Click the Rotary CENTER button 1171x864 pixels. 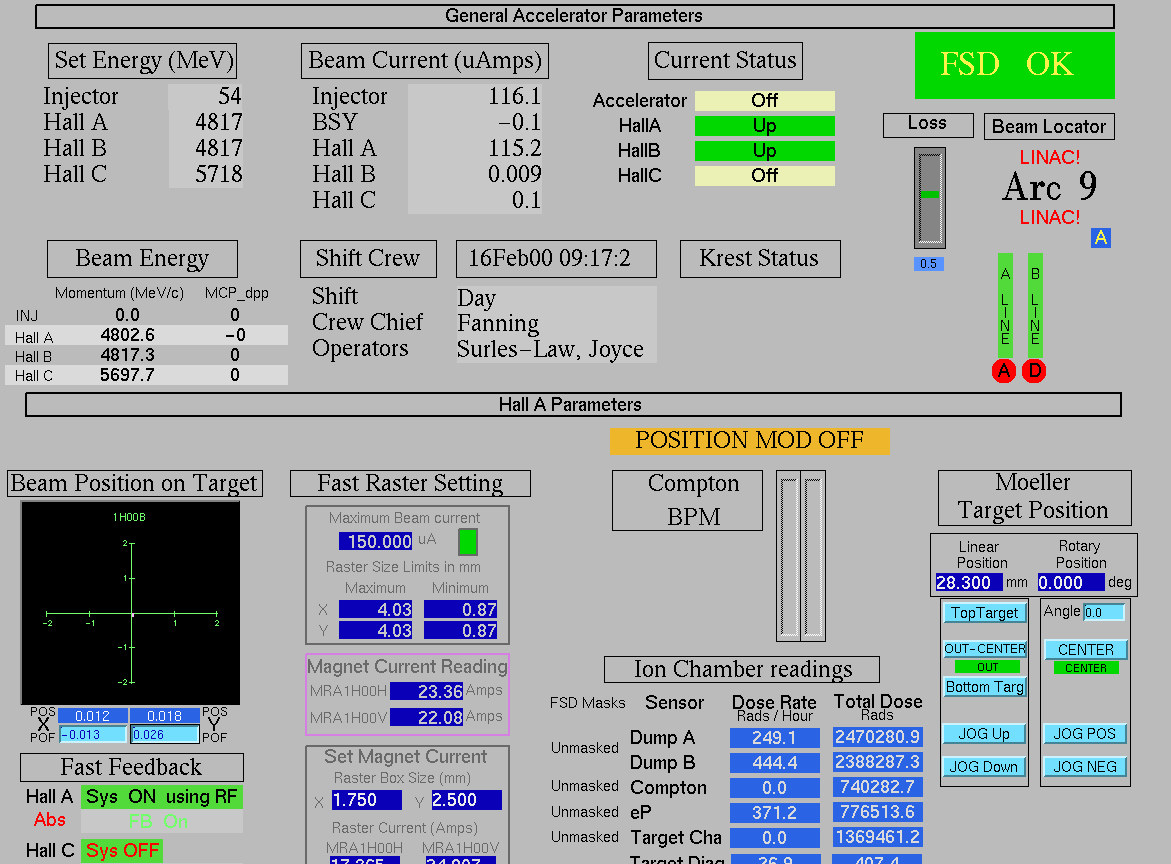point(1085,650)
